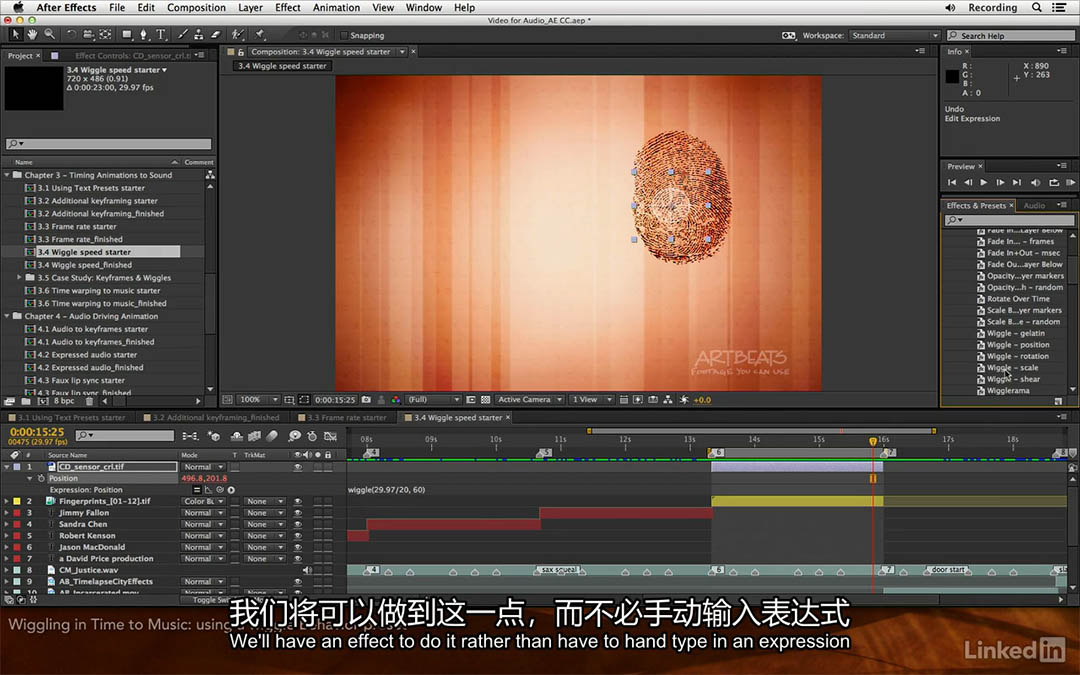Enable the Snapping checkbox

(344, 35)
